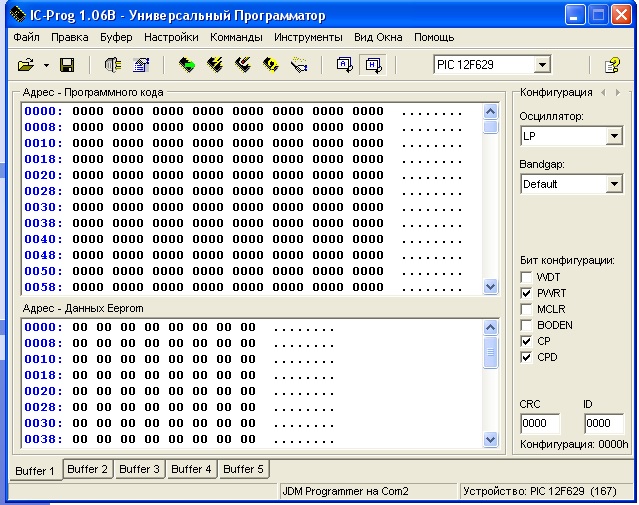The width and height of the screenshot is (639, 505).
Task: Open the Настройки menu
Action: point(171,37)
